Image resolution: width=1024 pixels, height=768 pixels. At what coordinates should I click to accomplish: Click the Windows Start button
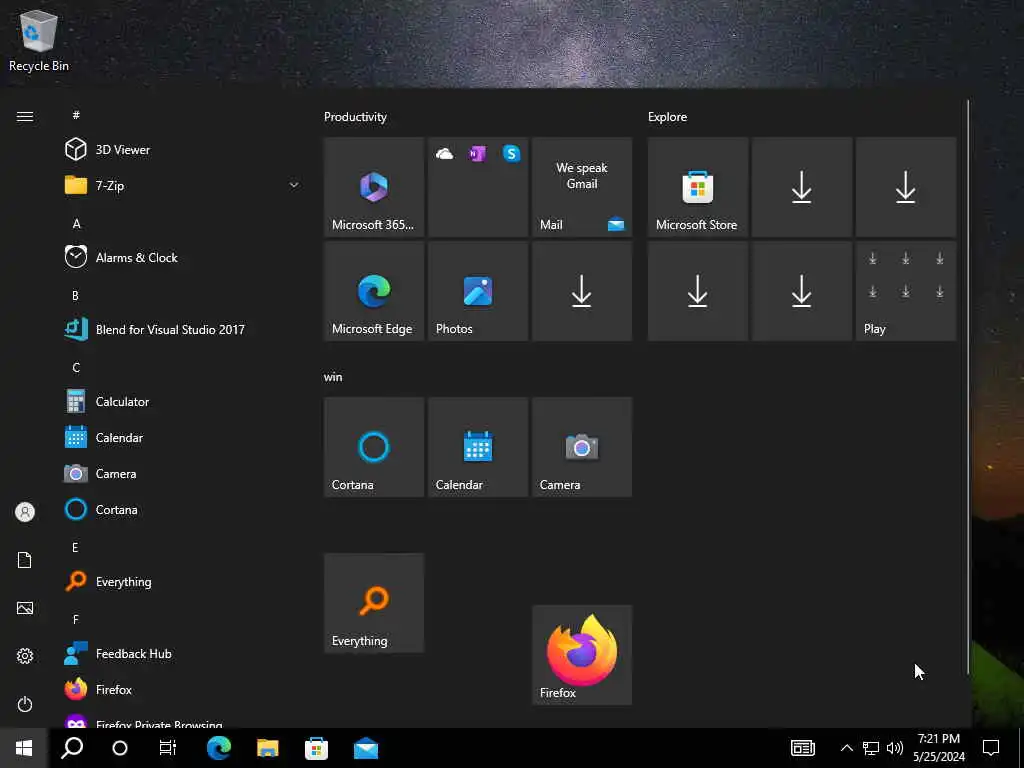click(24, 748)
